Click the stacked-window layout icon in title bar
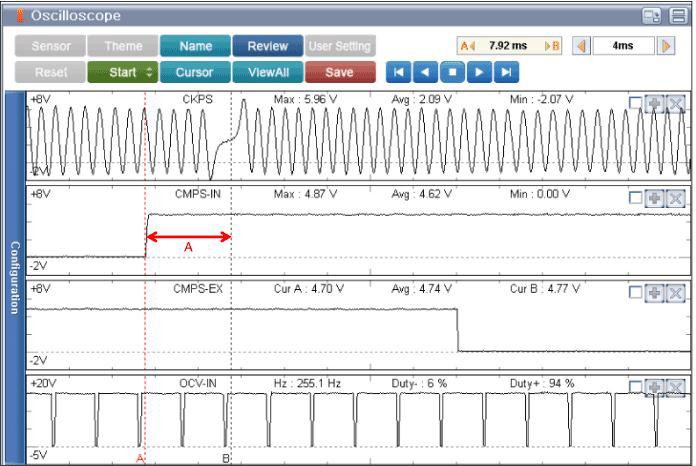This screenshot has height=466, width=696. (x=679, y=16)
